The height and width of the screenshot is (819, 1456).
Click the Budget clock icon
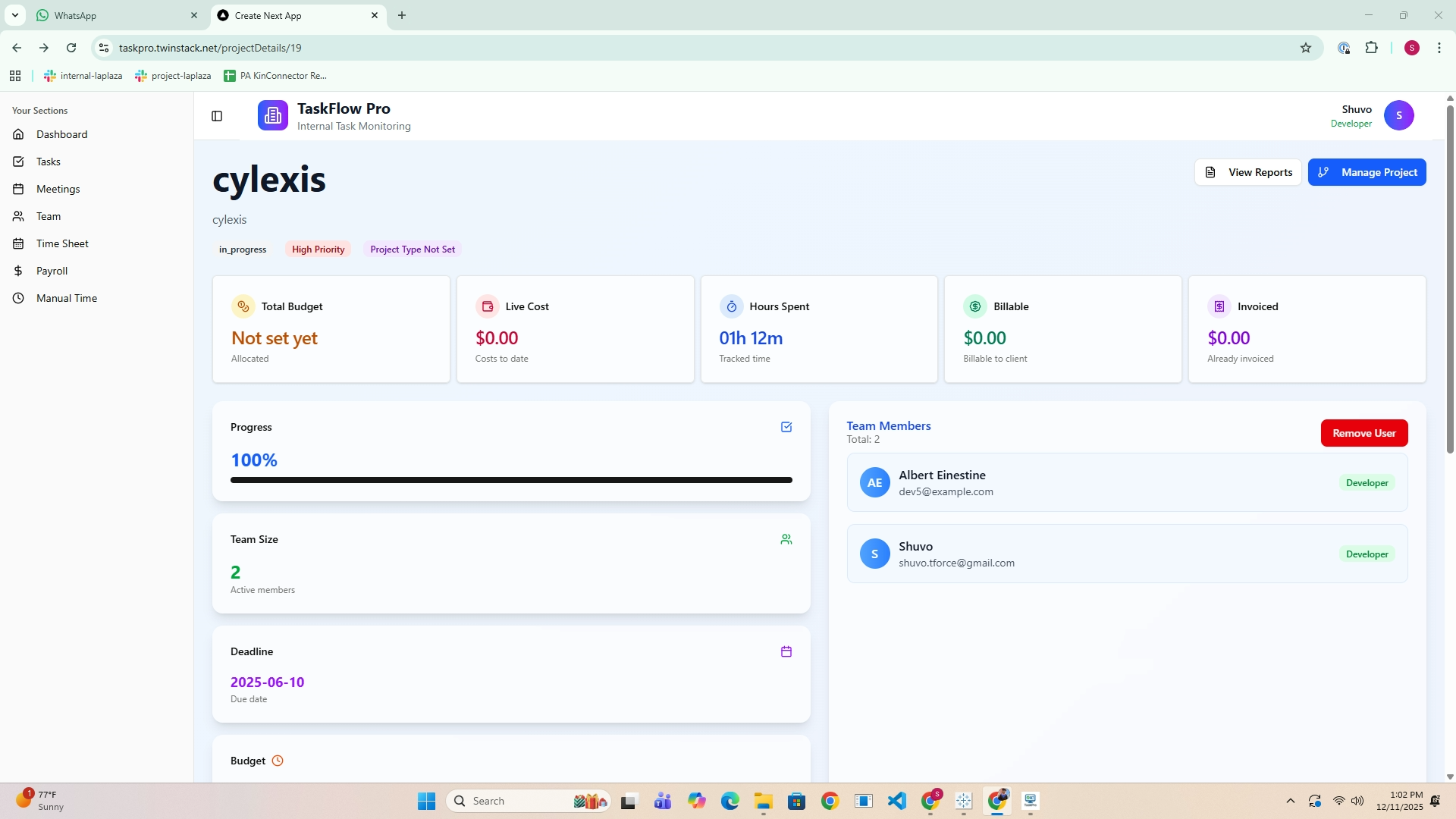278,761
